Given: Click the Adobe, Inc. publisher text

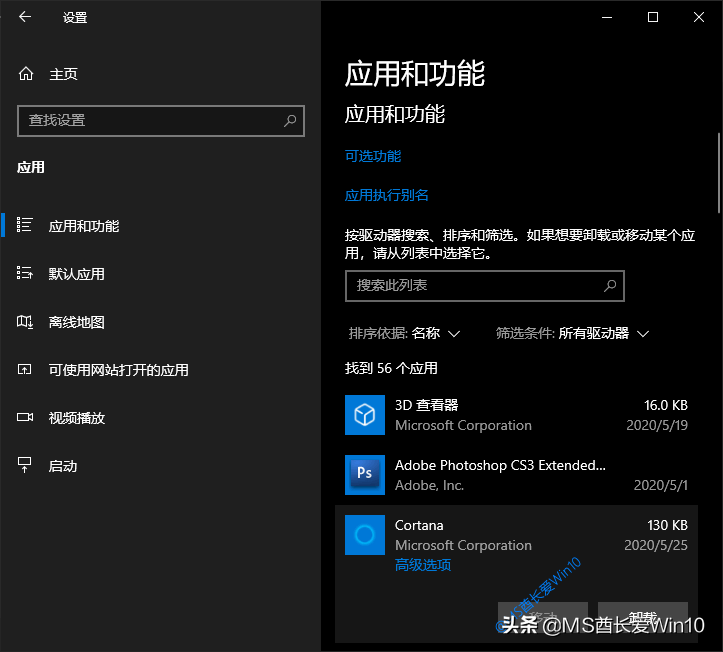Looking at the screenshot, I should click(429, 485).
